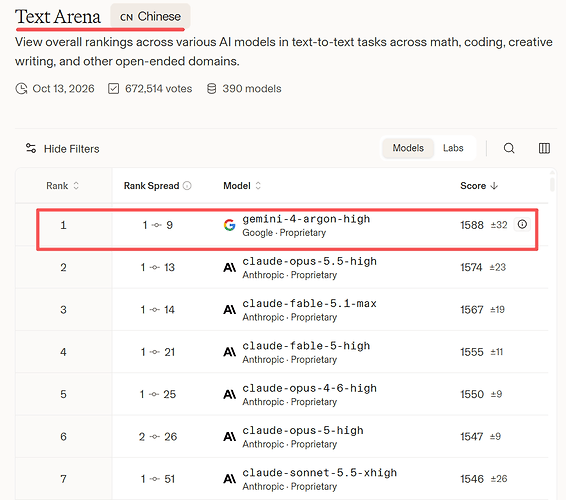Image resolution: width=566 pixels, height=500 pixels.
Task: Open the CN Chinese language selector
Action: (x=150, y=17)
